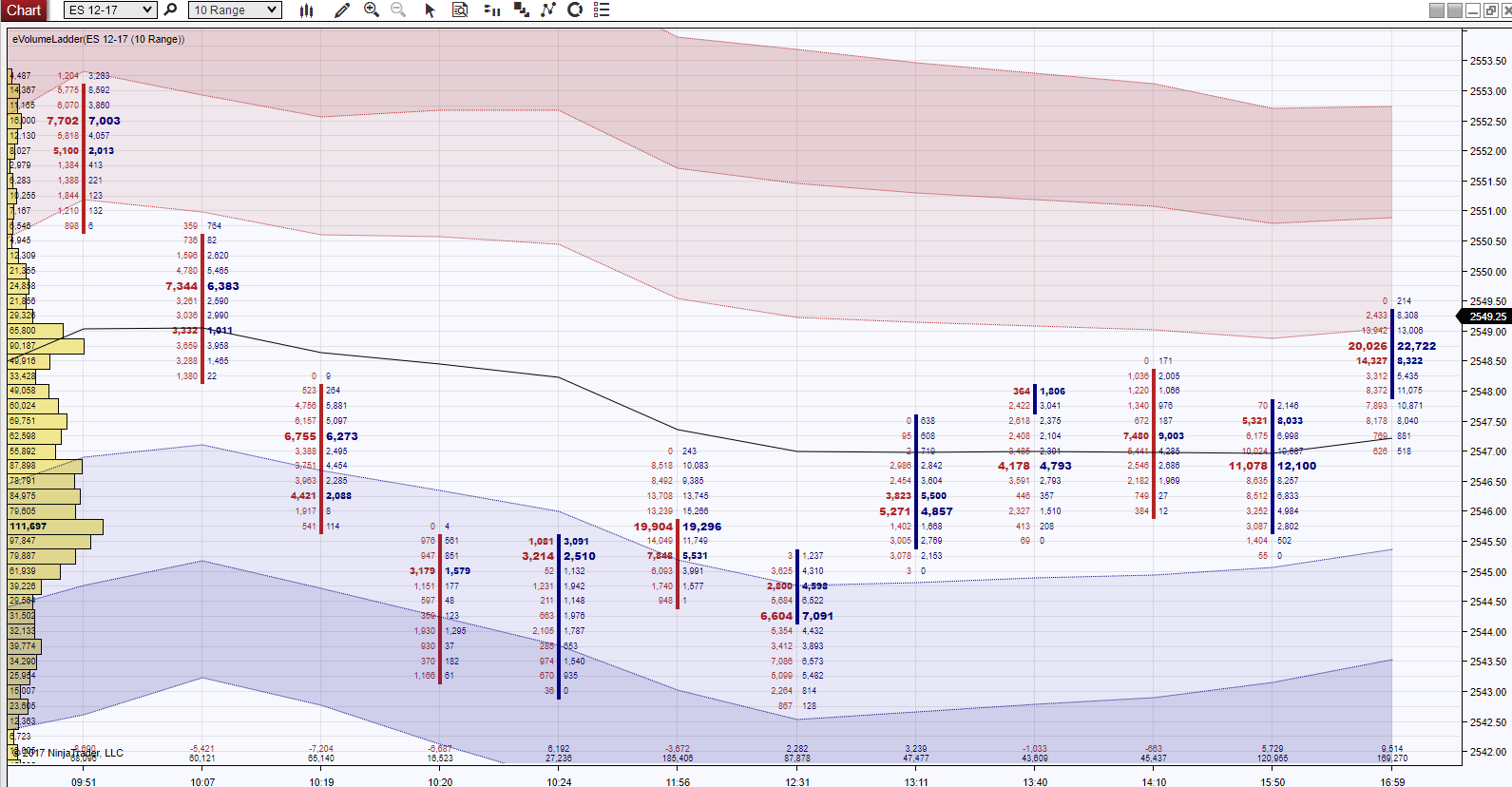
Task: Click the 10:07 time axis label
Action: click(202, 782)
